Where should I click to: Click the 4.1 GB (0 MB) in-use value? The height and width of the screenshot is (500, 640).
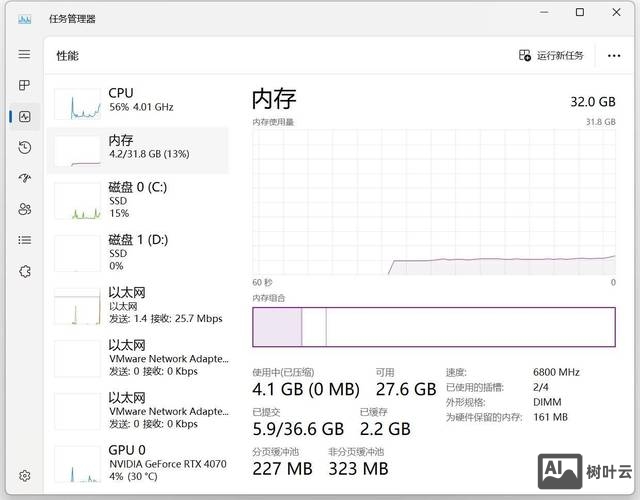(x=306, y=389)
